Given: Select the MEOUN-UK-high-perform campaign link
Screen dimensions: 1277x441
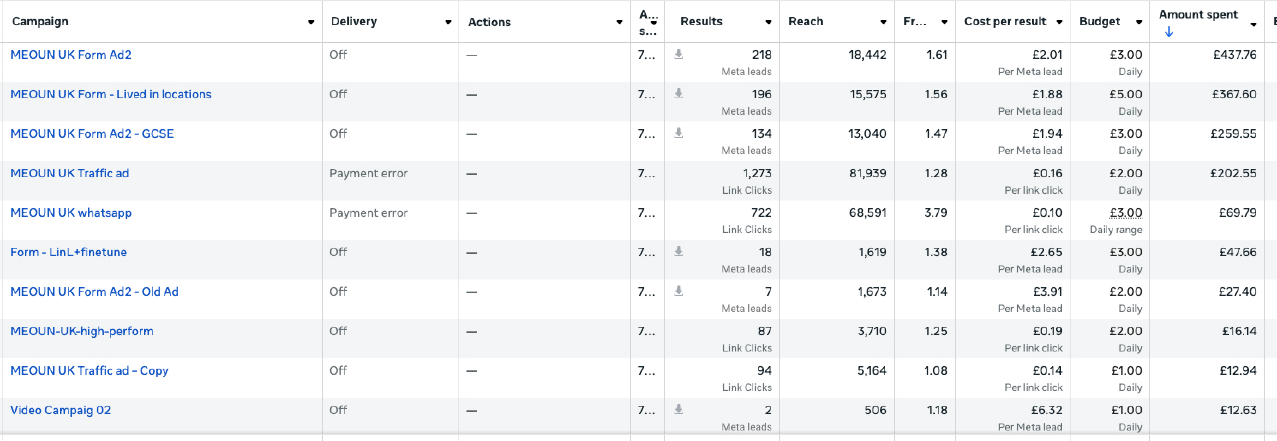Looking at the screenshot, I should [x=82, y=331].
